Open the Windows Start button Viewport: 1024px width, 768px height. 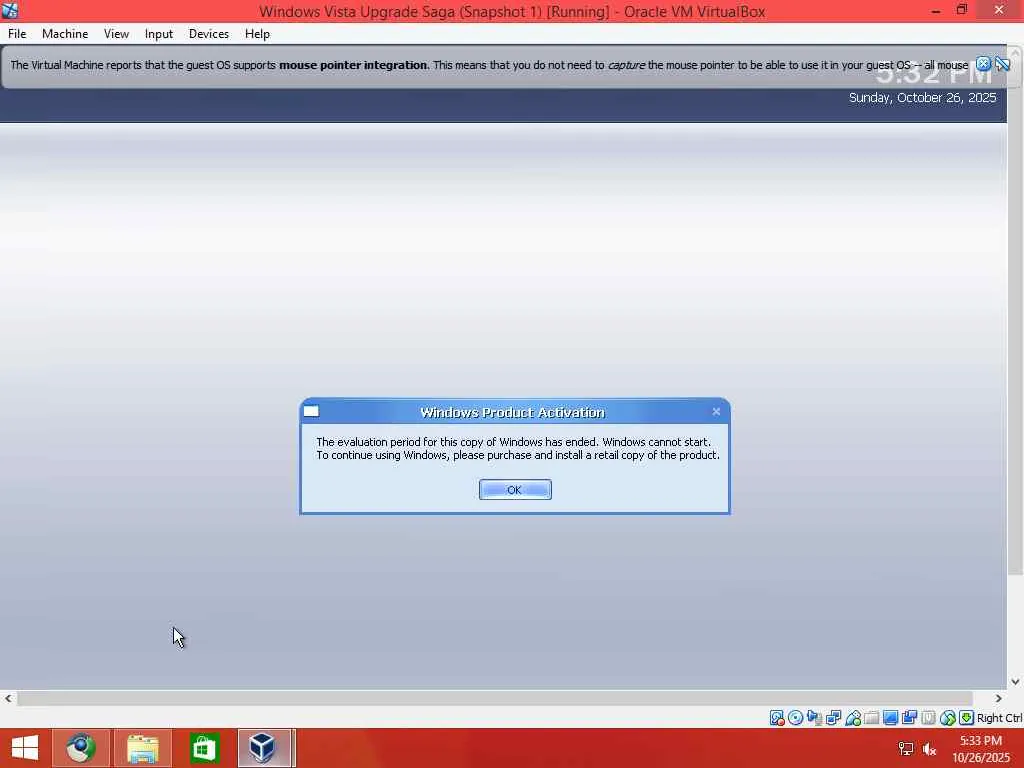(x=25, y=748)
